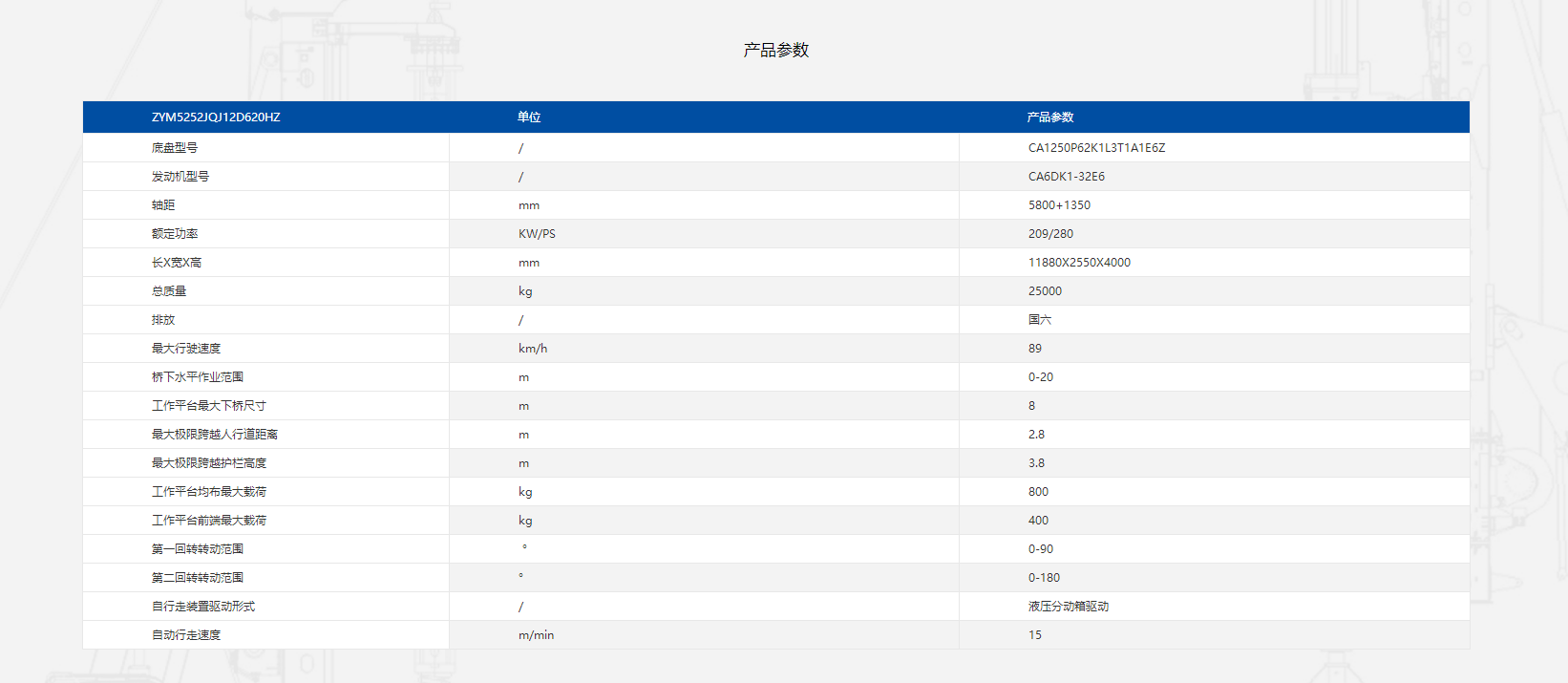The width and height of the screenshot is (1568, 683).
Task: Click kg unit in 总质量 row
Action: point(525,291)
